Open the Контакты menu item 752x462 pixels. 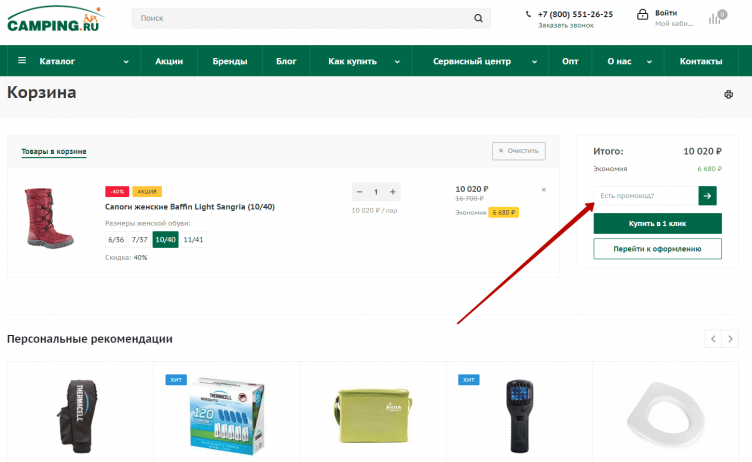click(x=701, y=61)
